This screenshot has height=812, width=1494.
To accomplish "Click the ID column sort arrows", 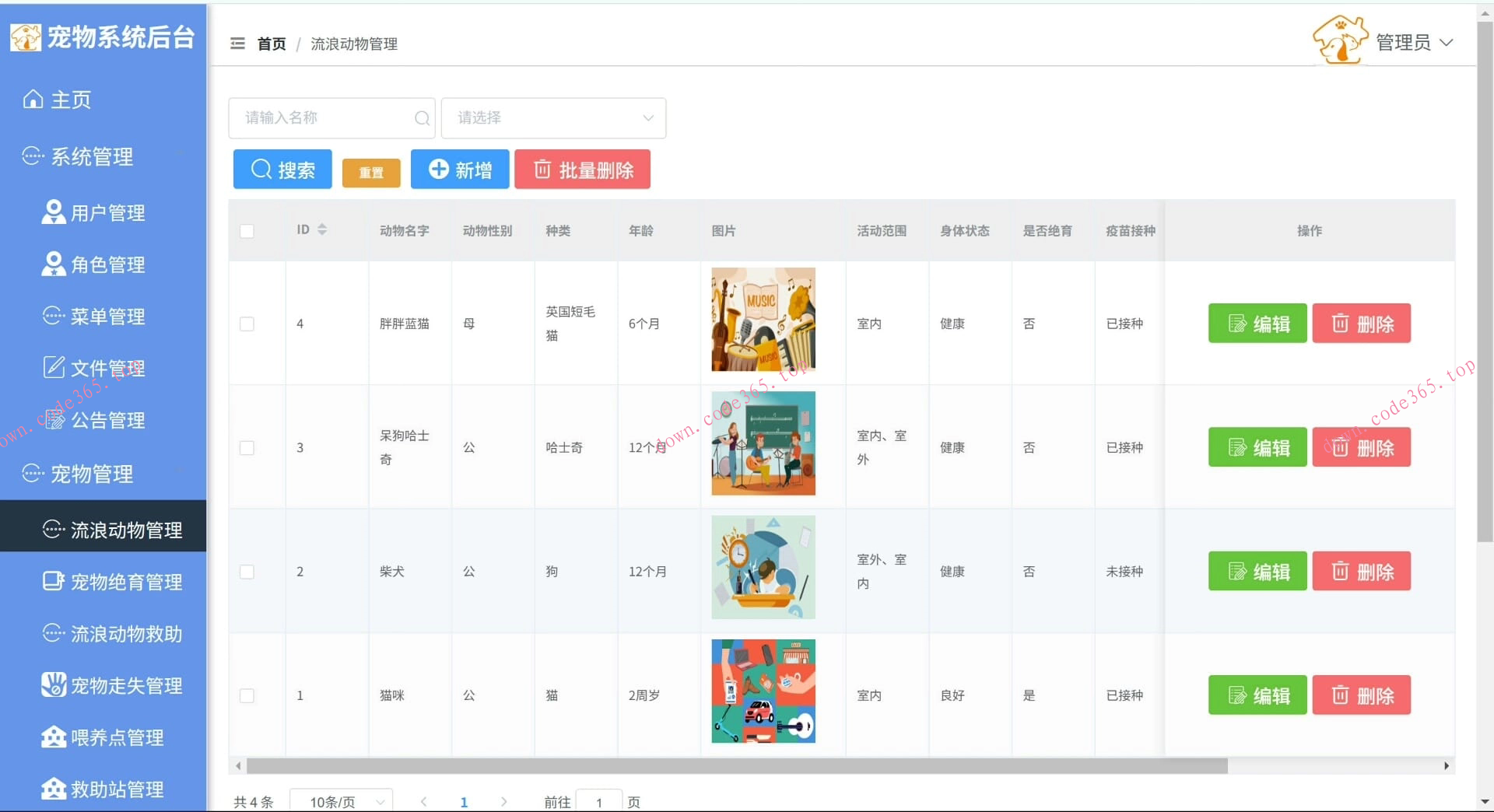I will pyautogui.click(x=322, y=229).
